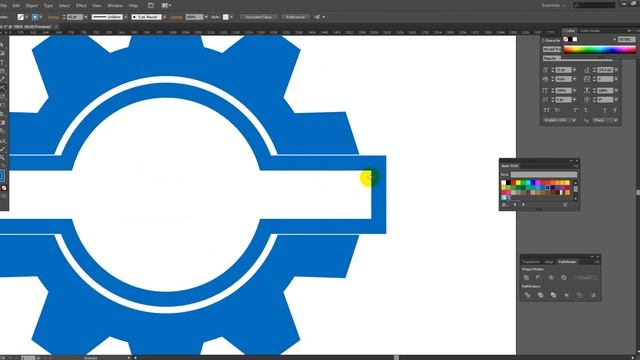Open the File menu

point(4,6)
